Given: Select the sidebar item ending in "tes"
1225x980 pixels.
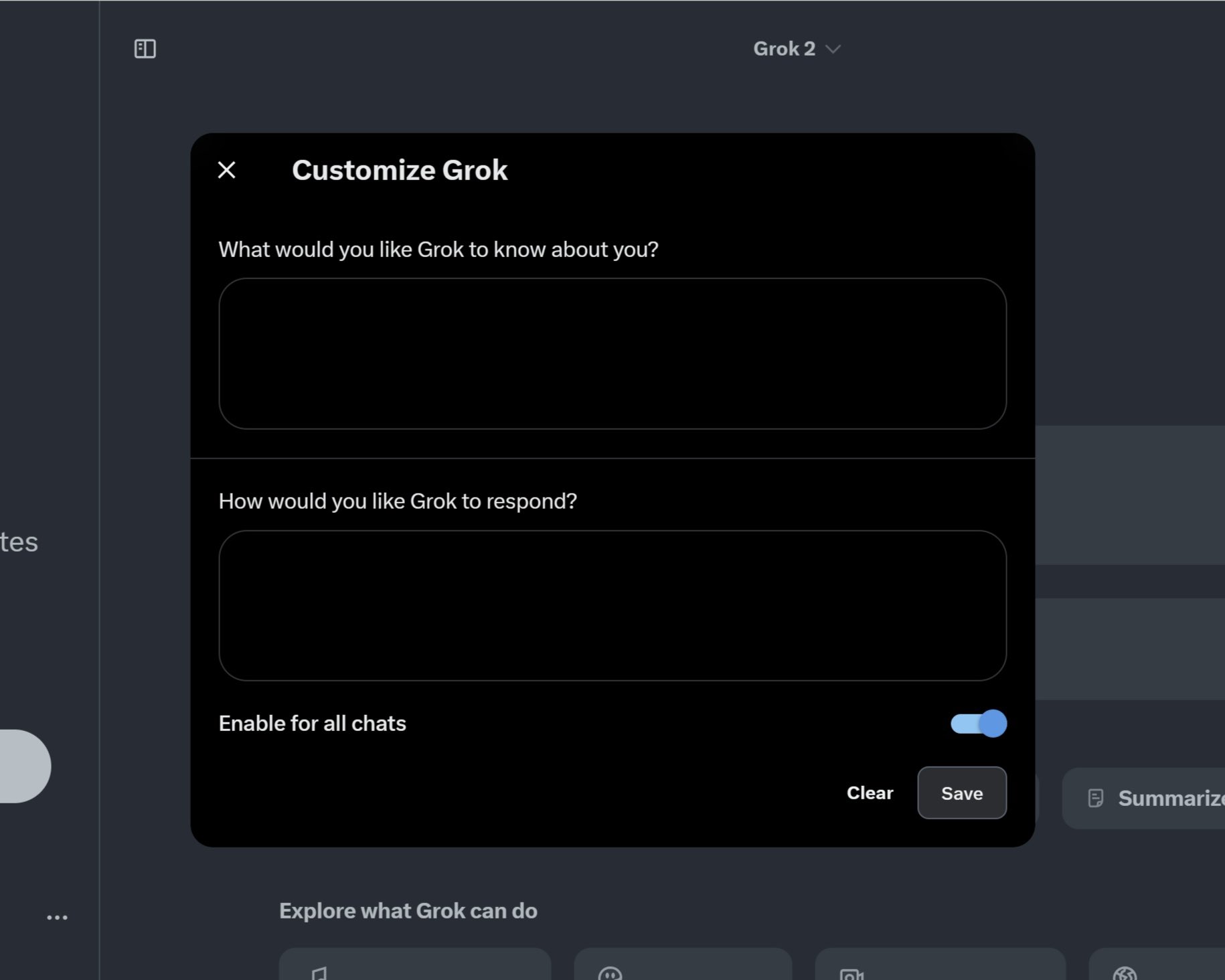Looking at the screenshot, I should point(19,542).
